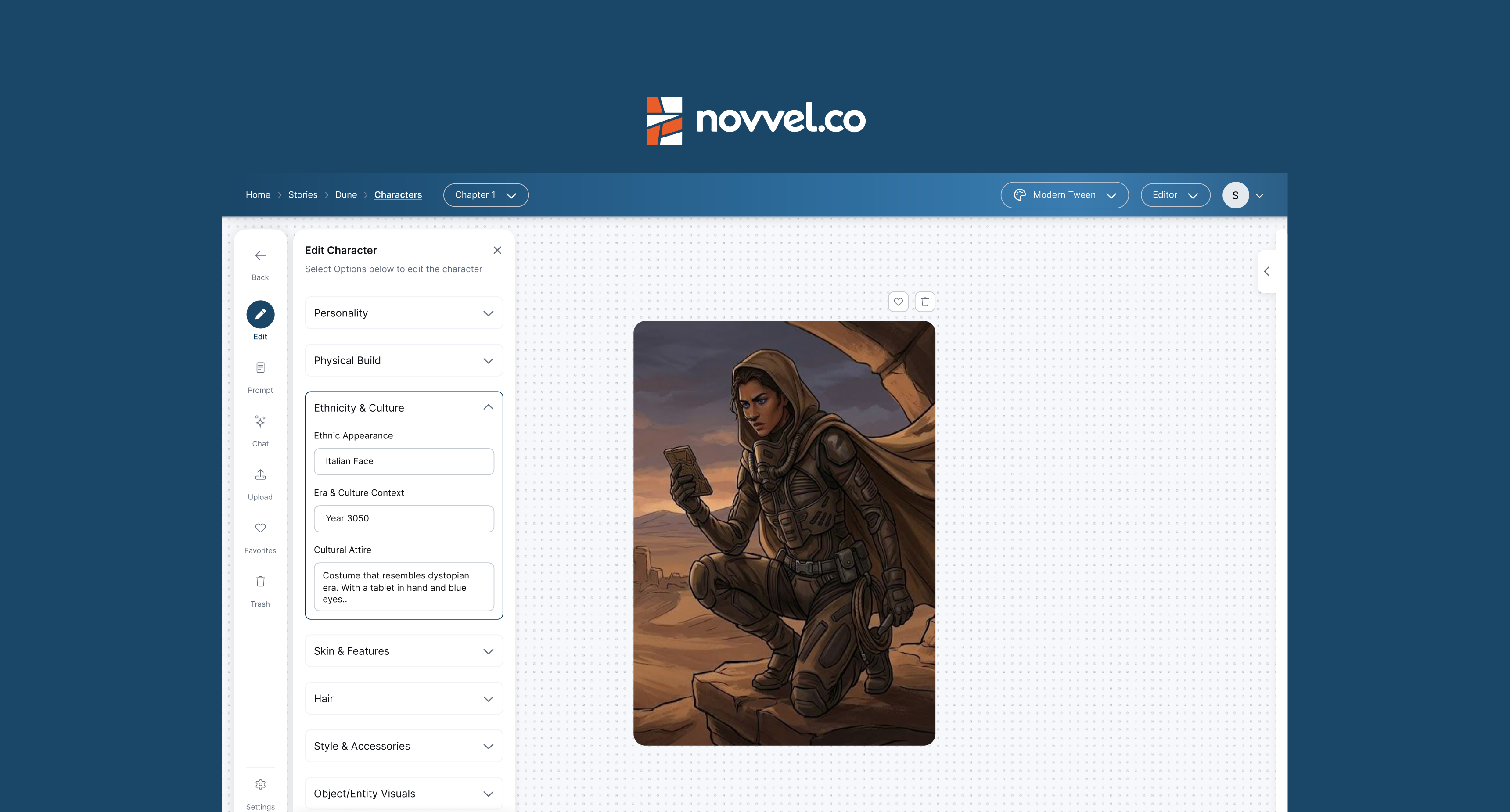Open the Chat sparkle icon
The image size is (1510, 812).
point(260,421)
